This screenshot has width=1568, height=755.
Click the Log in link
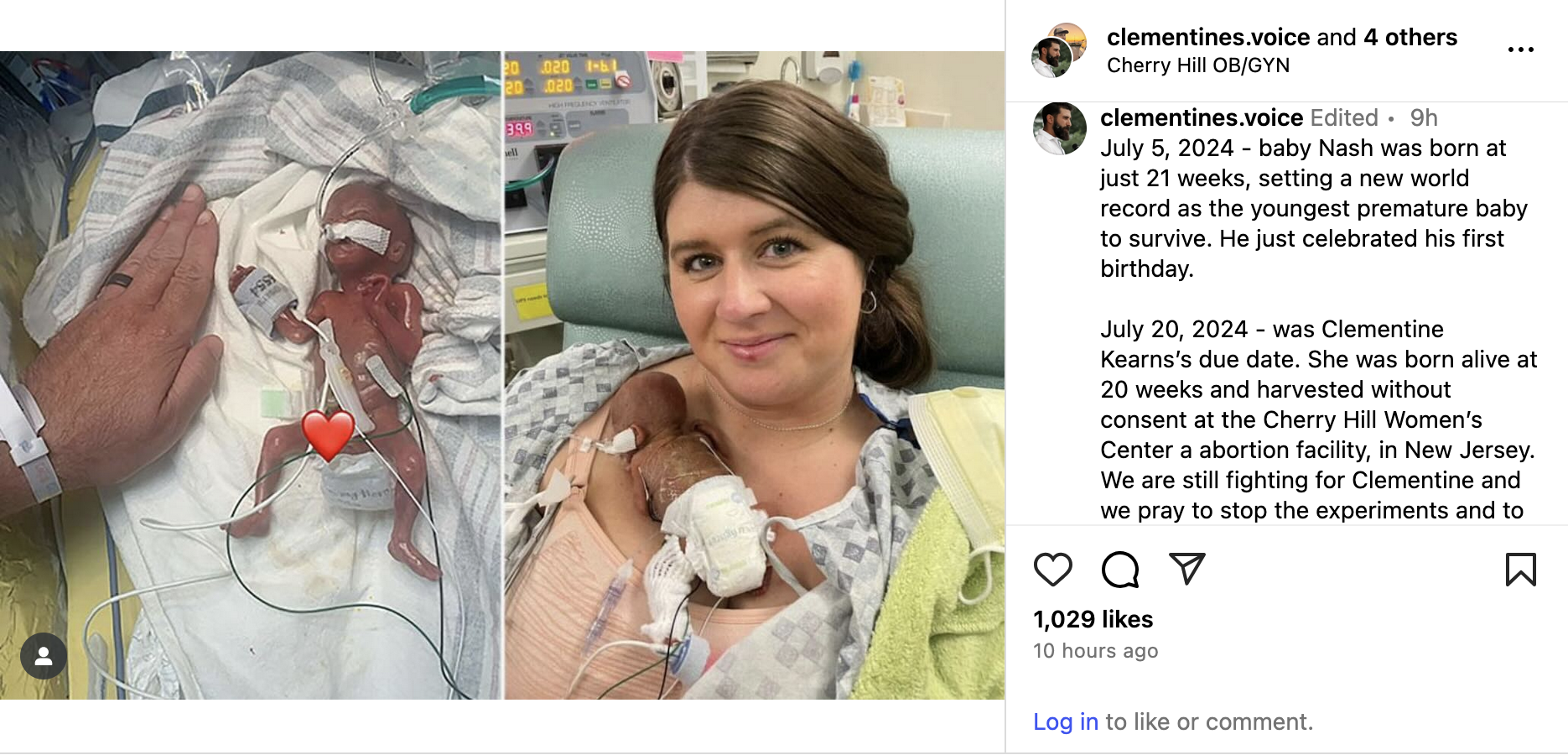tap(1066, 721)
